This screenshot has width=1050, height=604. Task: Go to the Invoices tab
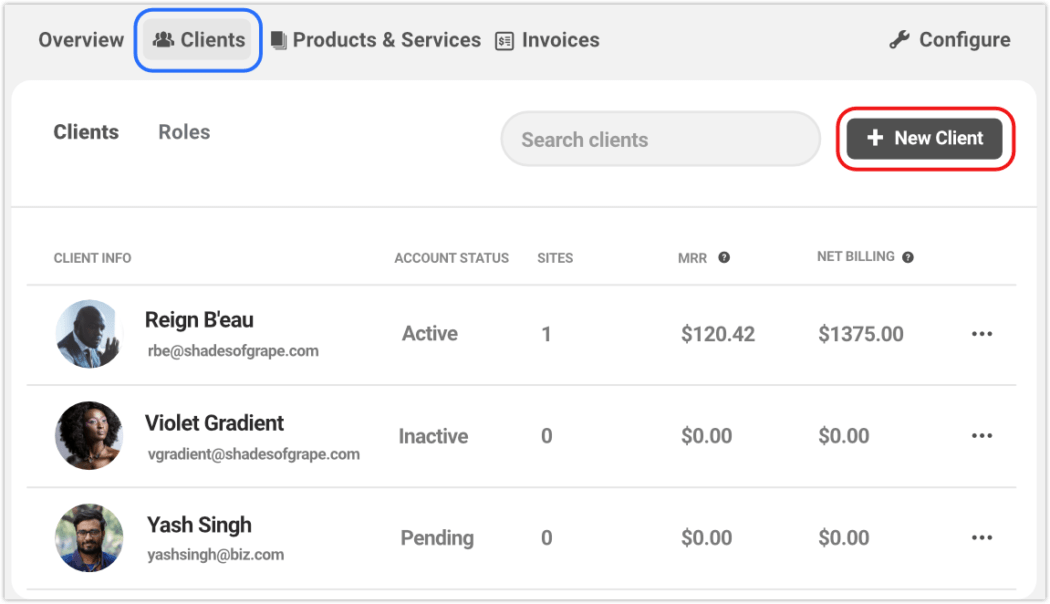[x=547, y=40]
